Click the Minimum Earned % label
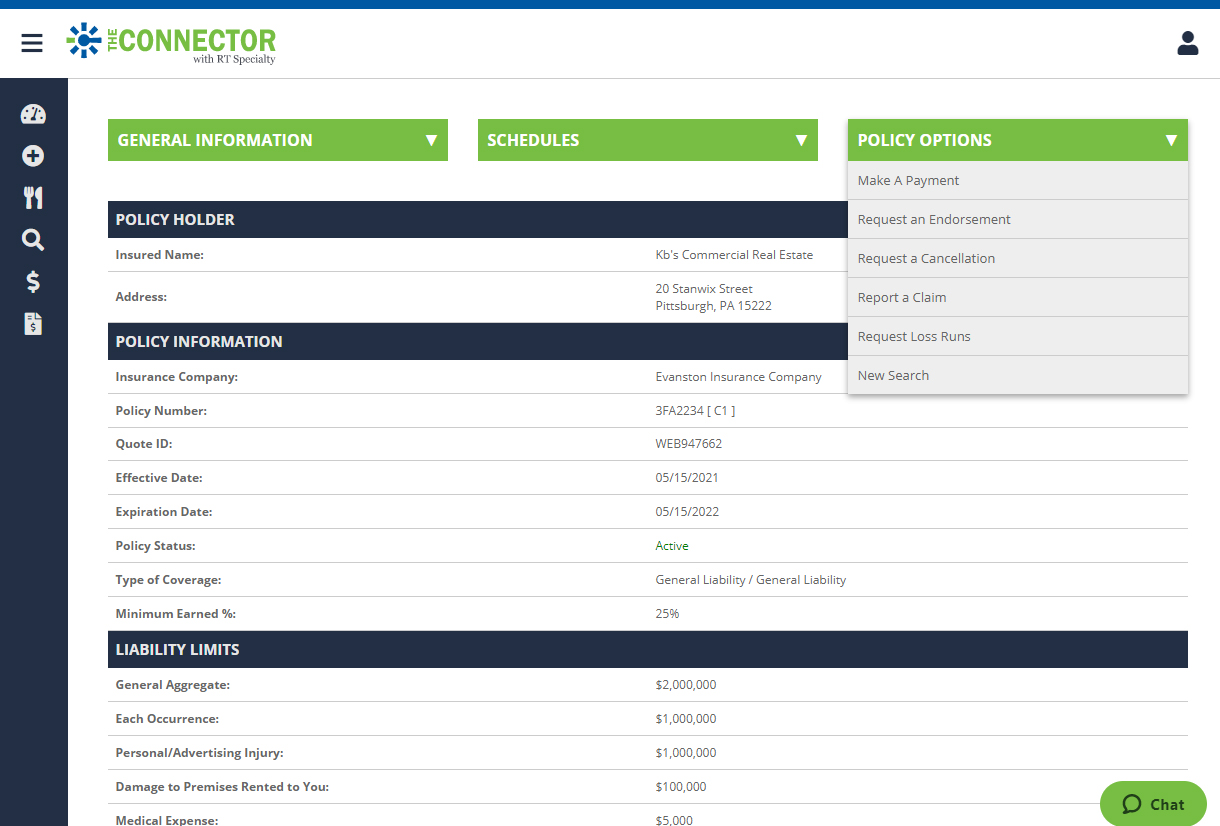The width and height of the screenshot is (1220, 826). coord(175,614)
